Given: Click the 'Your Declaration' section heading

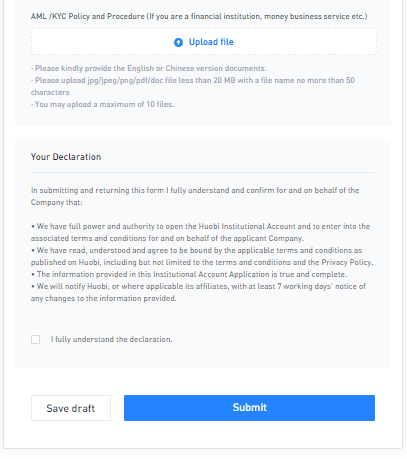Looking at the screenshot, I should (66, 157).
